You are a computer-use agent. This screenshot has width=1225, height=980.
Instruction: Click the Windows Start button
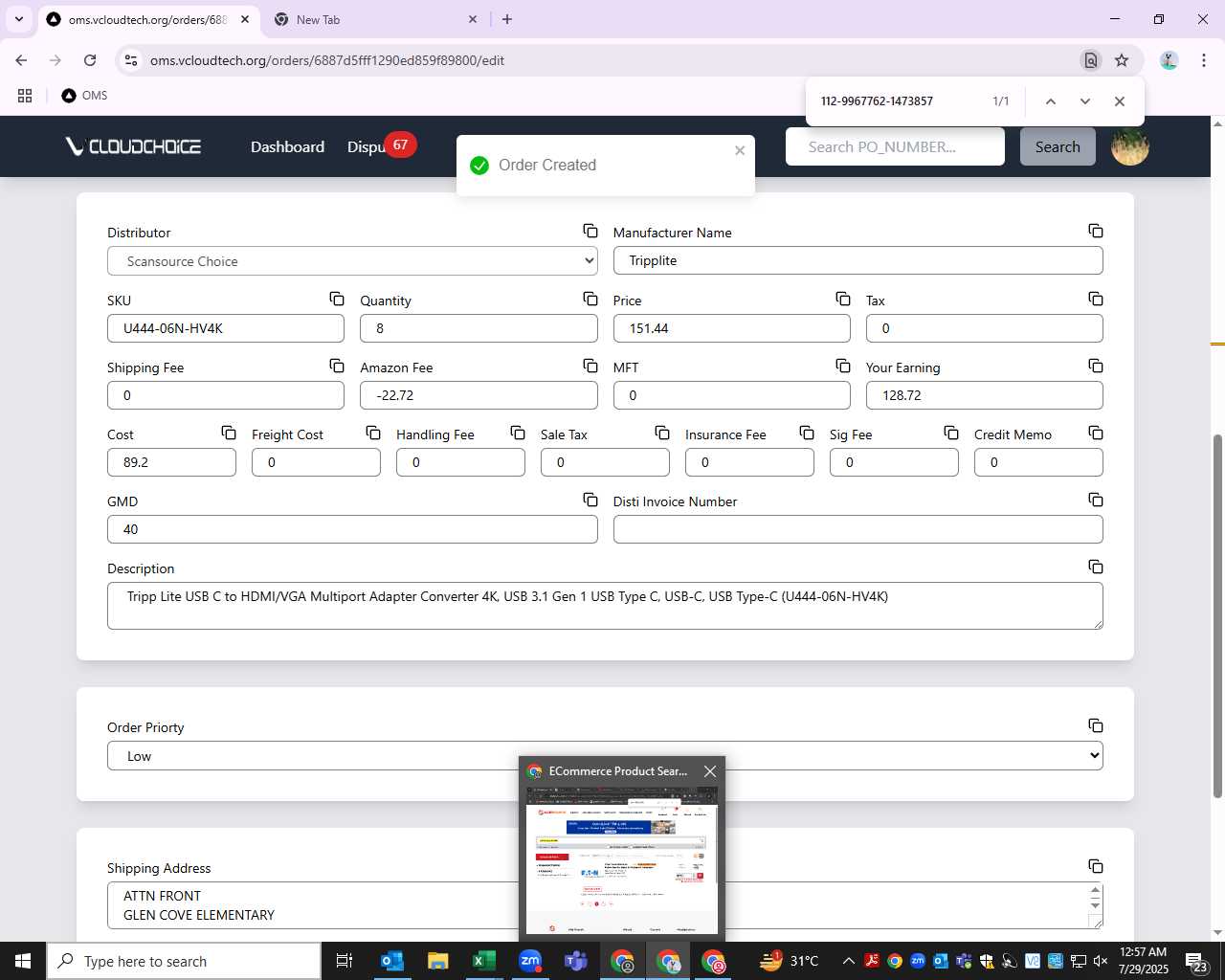(x=23, y=961)
